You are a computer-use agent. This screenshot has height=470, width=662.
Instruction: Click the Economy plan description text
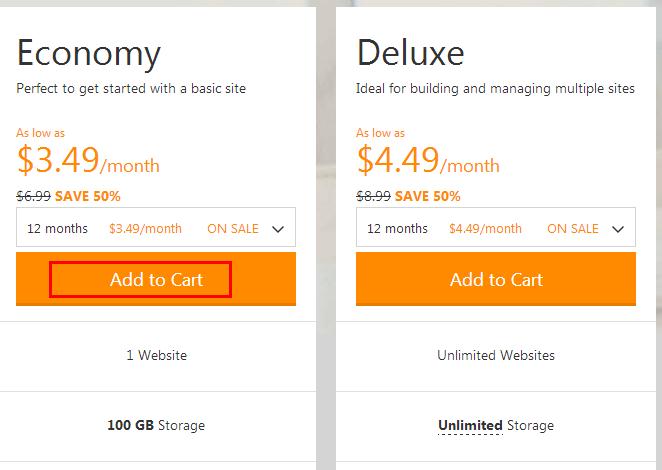(x=131, y=89)
